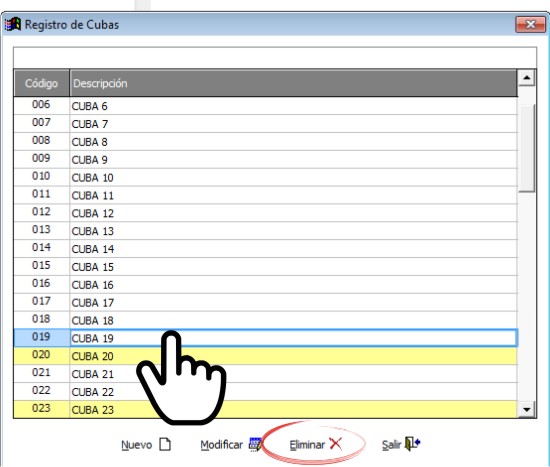Click the red X Eliminar icon
550x467 pixels.
click(336, 444)
